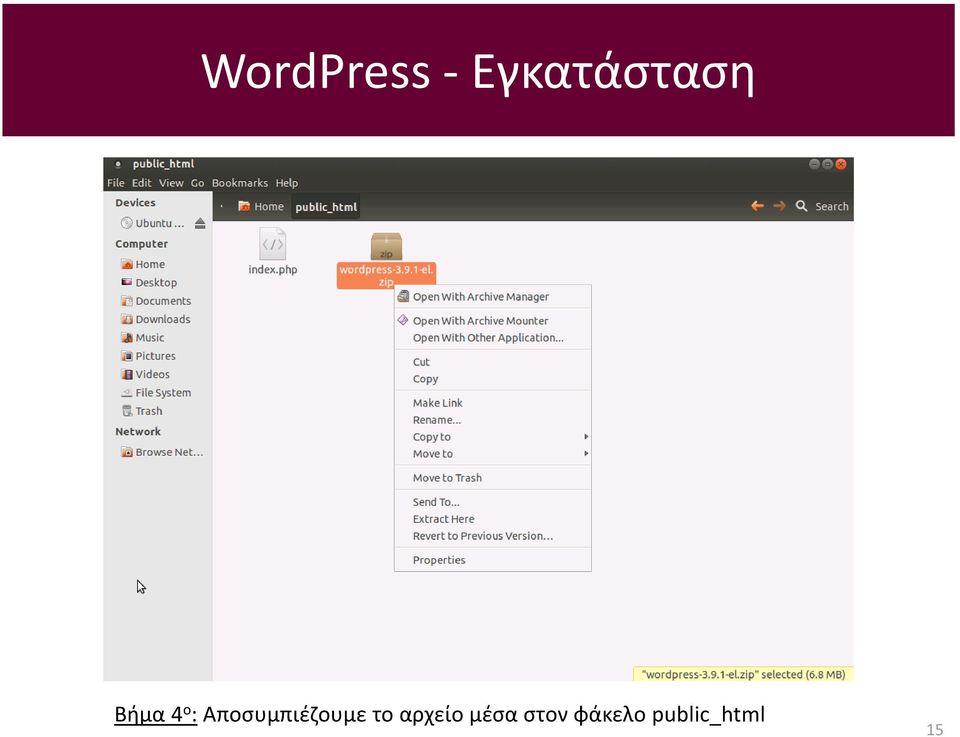This screenshot has height=737, width=960.
Task: Click the Trash icon in sidebar
Action: (127, 411)
